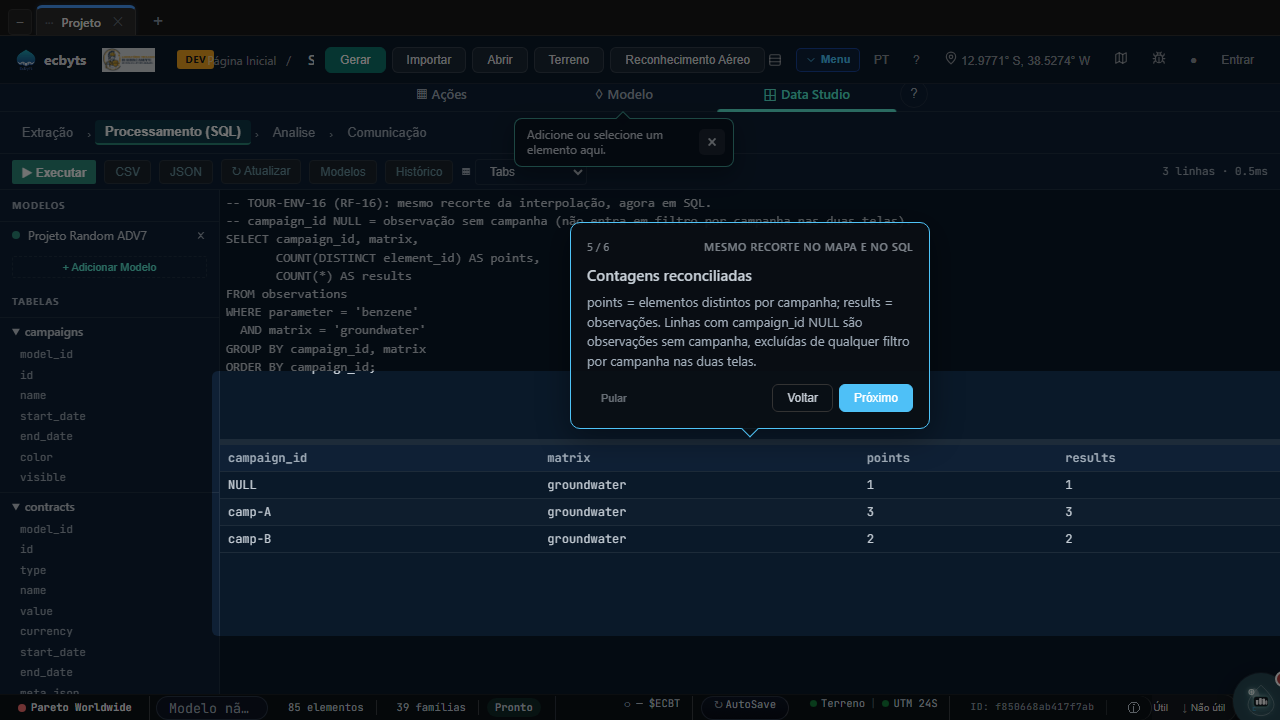Open the map view icon

(1121, 59)
